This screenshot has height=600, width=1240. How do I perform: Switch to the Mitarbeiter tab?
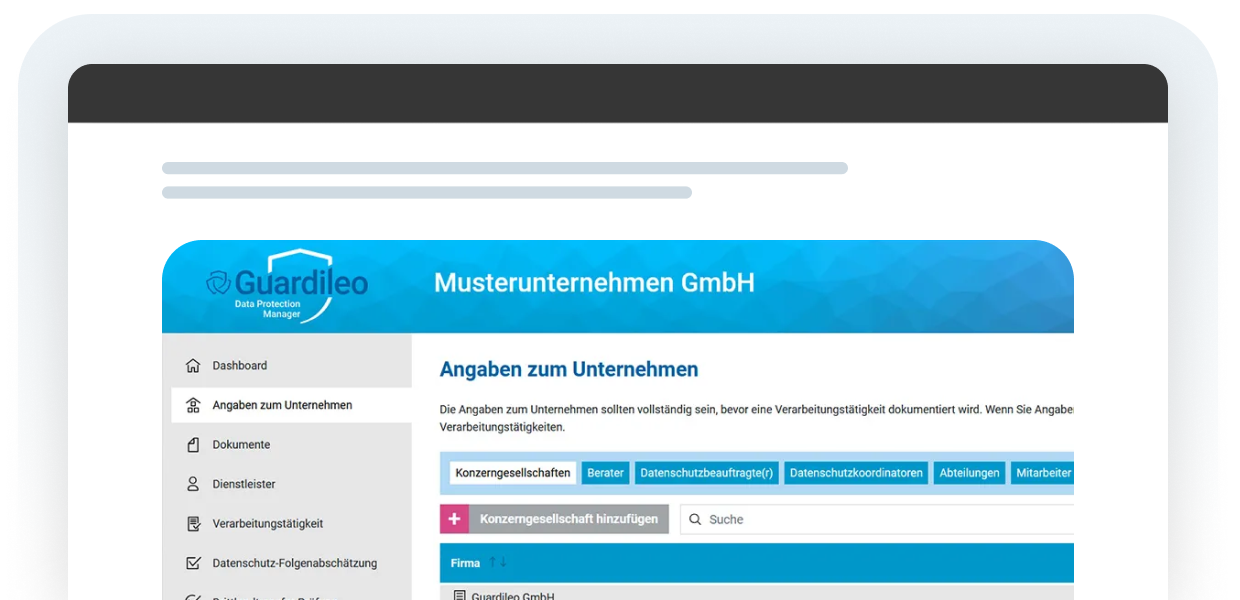coord(1042,473)
